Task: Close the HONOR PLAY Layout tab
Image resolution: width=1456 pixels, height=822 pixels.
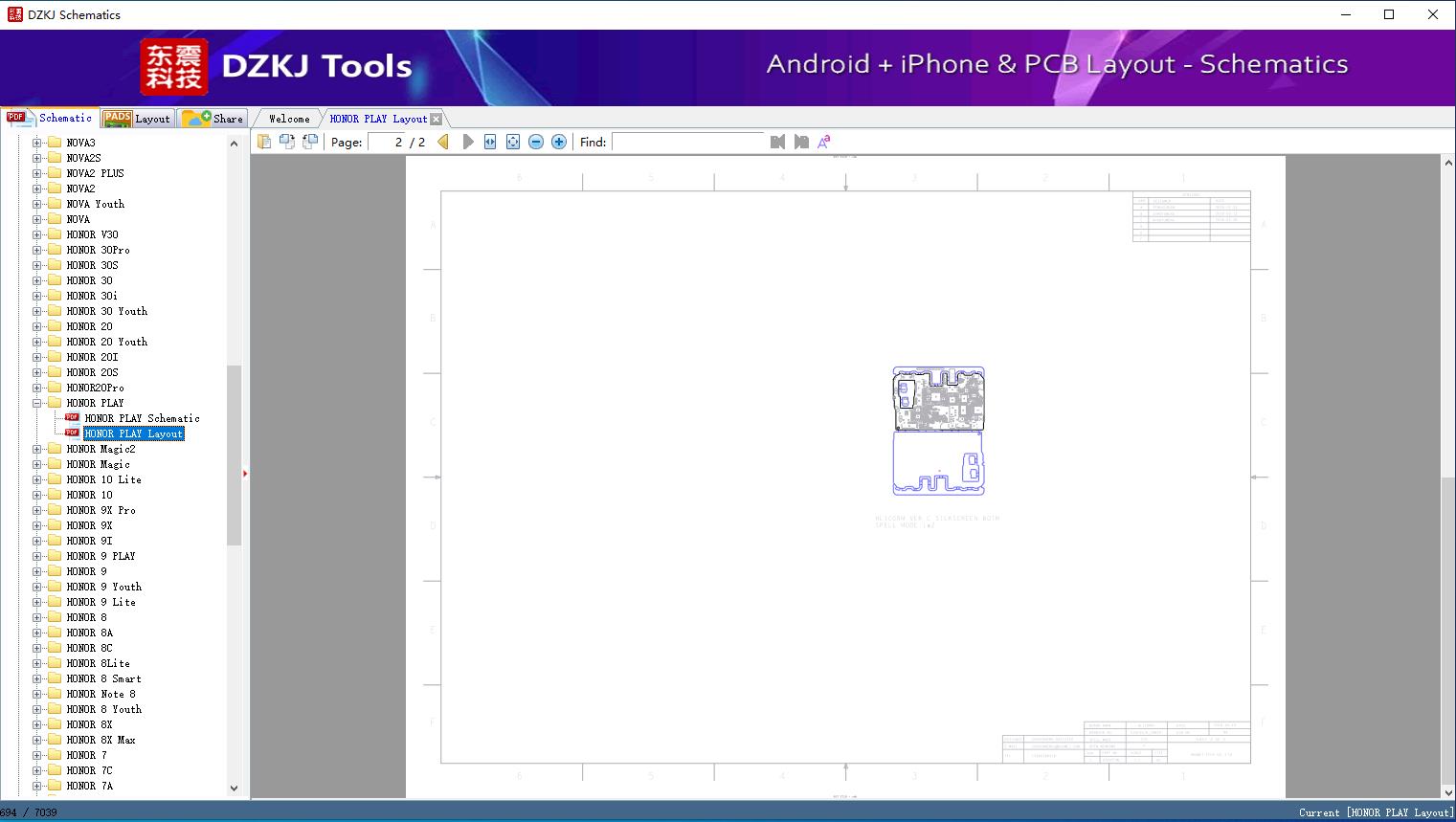Action: pyautogui.click(x=437, y=119)
